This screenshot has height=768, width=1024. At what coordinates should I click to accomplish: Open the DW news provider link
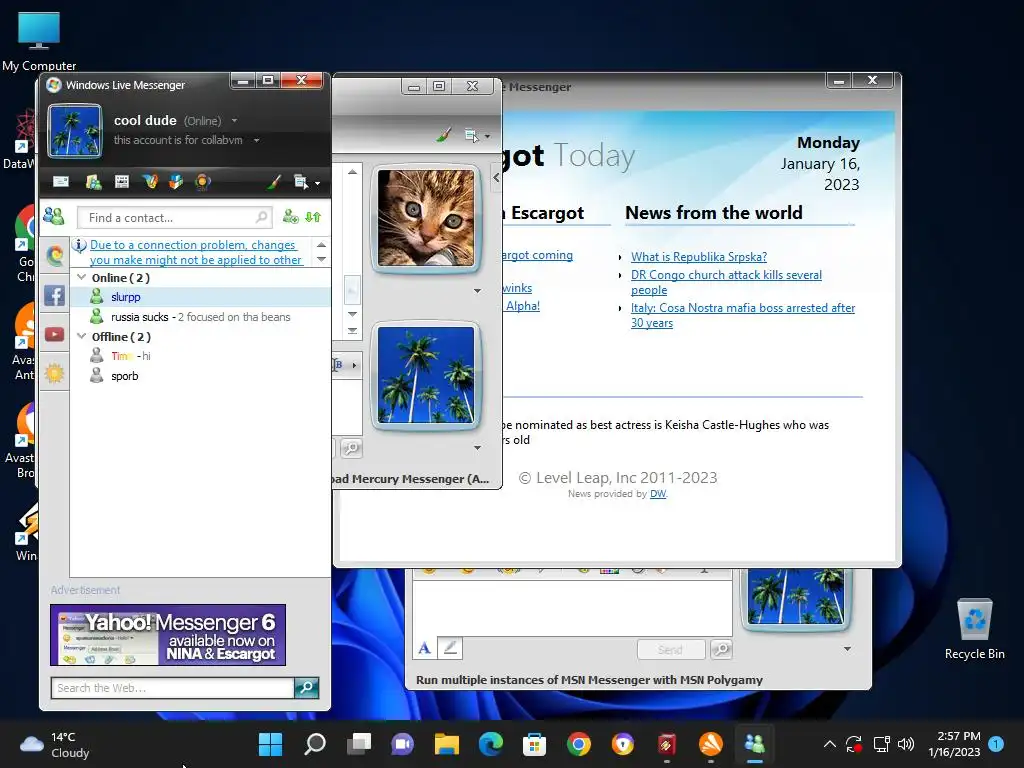pos(658,494)
